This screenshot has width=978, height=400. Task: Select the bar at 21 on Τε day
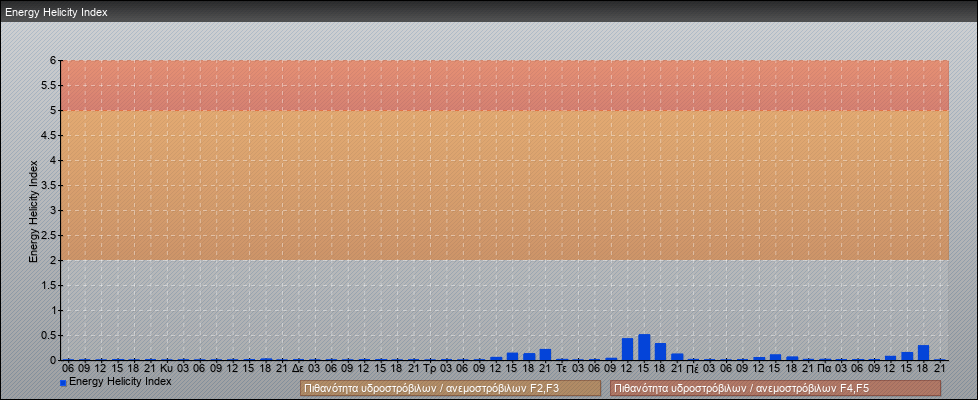coord(677,357)
